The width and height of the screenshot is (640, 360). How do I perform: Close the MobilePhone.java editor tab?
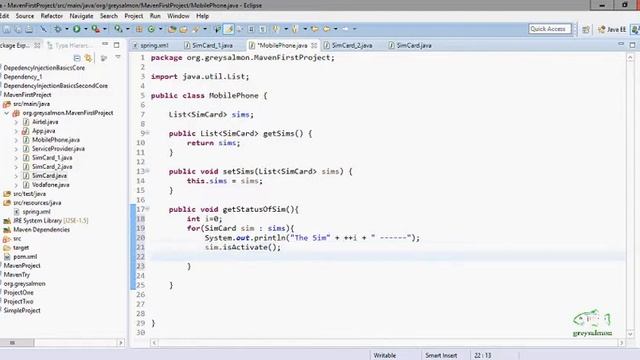point(314,45)
